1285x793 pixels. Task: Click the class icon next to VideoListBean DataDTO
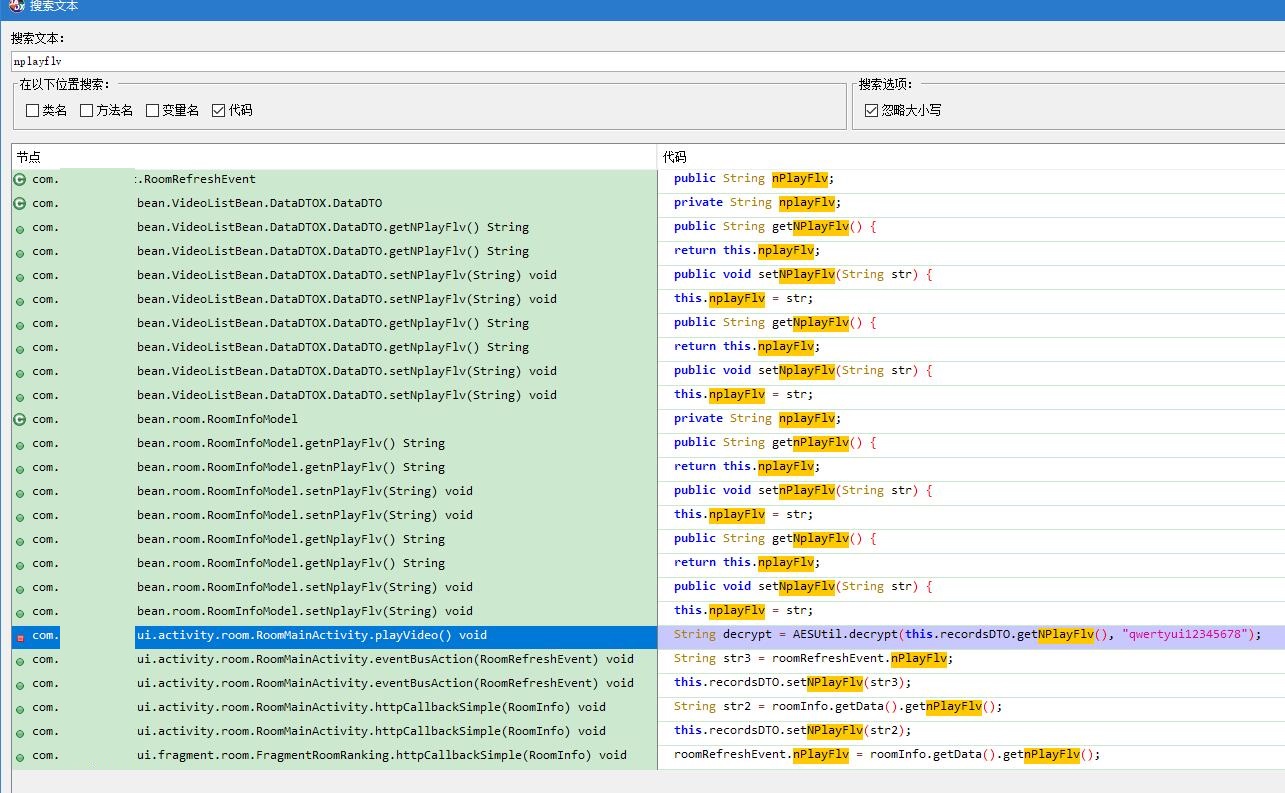(20, 202)
